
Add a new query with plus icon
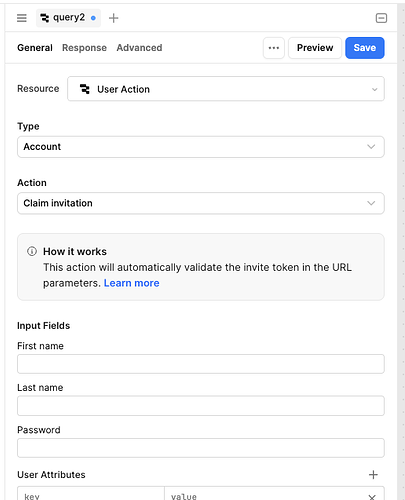point(114,18)
